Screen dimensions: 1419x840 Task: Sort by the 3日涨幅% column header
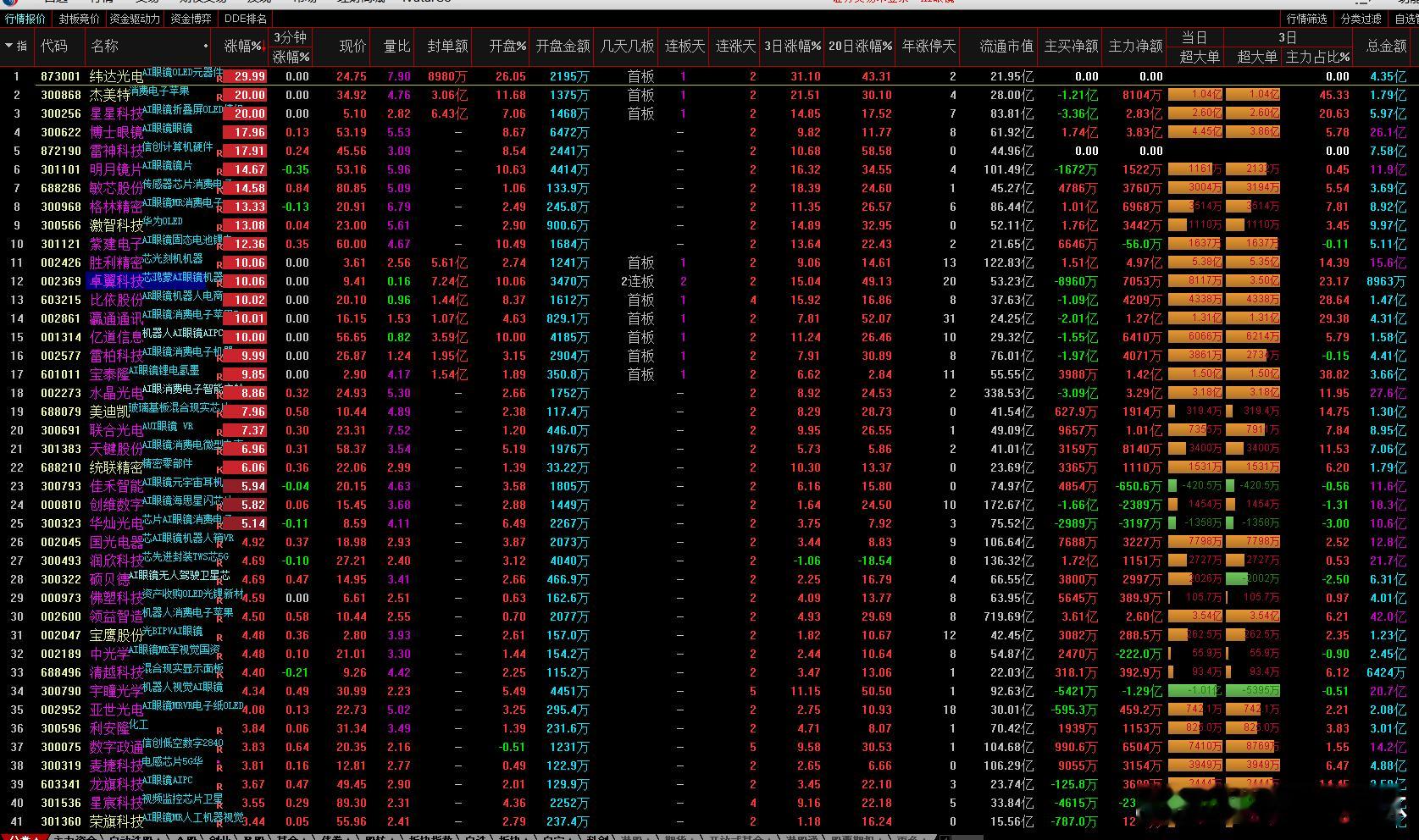point(792,46)
